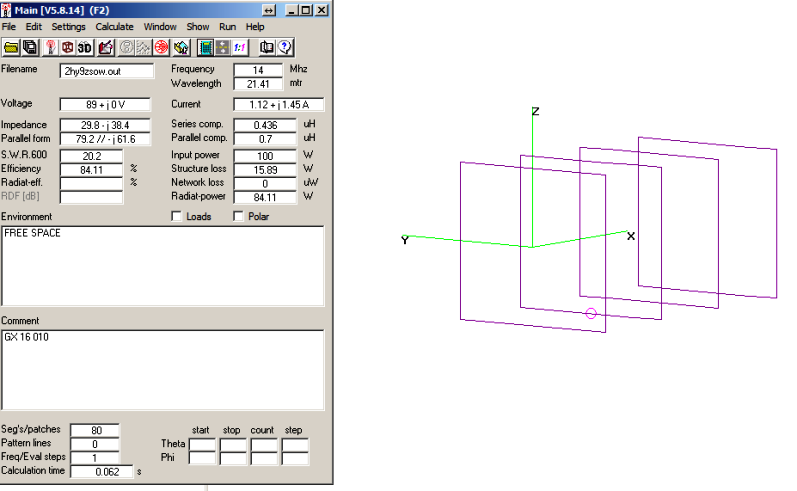Click the greyed-out Smith chart icon
The height and width of the screenshot is (491, 797).
[126, 48]
